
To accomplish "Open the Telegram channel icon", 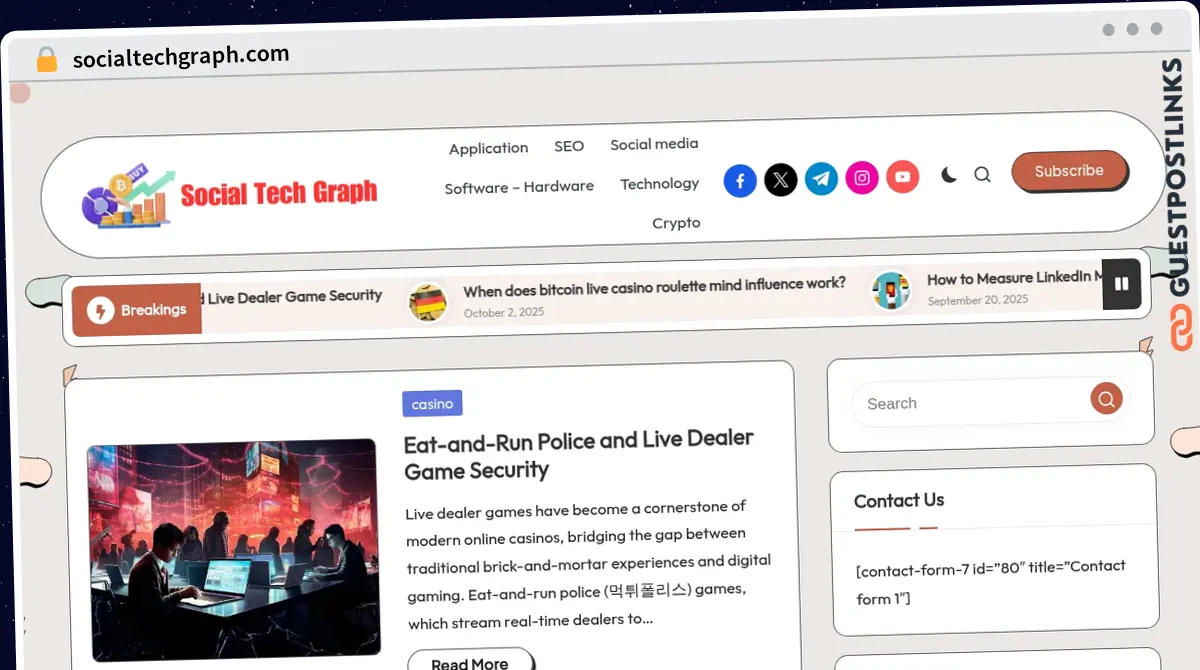I will [x=821, y=180].
